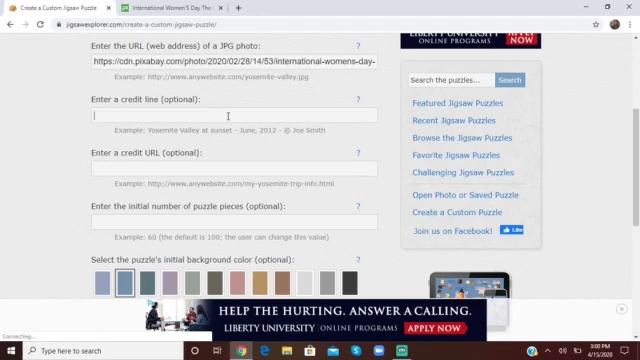Select the tan gold background swatch
Viewport: 640px width, 360px height.
pos(260,283)
